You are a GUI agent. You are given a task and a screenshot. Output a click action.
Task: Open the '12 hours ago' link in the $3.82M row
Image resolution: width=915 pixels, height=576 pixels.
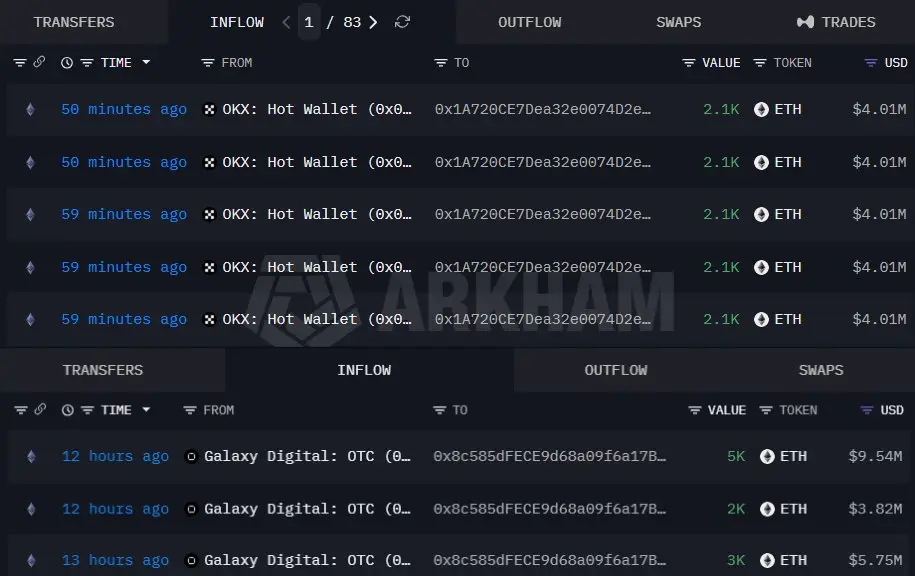[116, 508]
